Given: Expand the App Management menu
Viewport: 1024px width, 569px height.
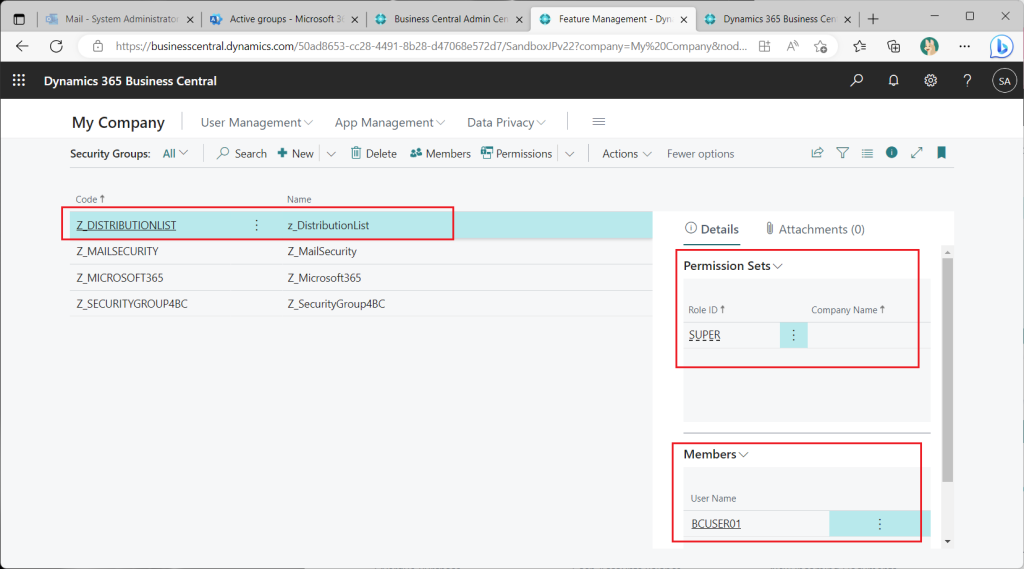Looking at the screenshot, I should [x=390, y=122].
